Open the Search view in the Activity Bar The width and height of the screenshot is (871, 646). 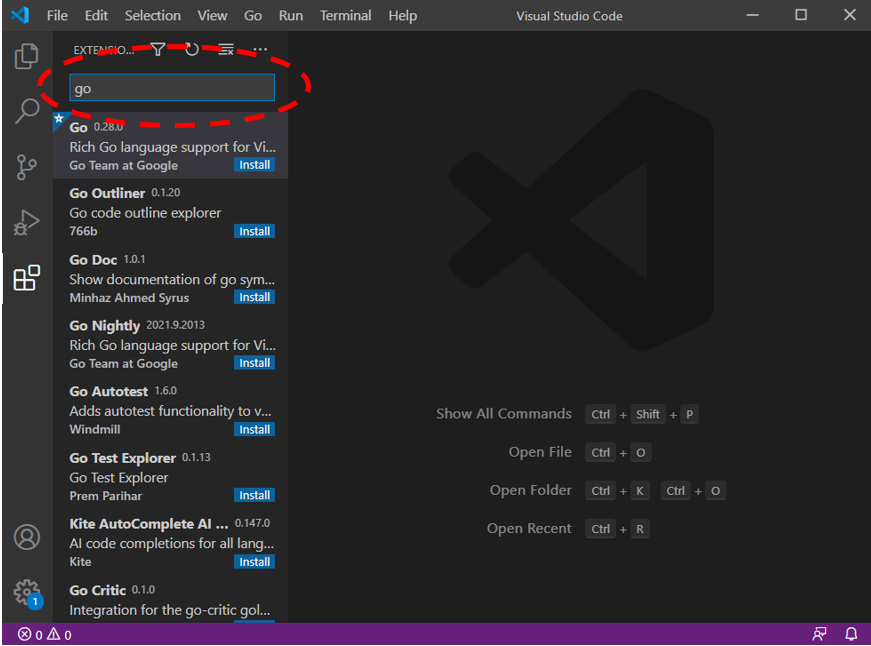pyautogui.click(x=26, y=111)
